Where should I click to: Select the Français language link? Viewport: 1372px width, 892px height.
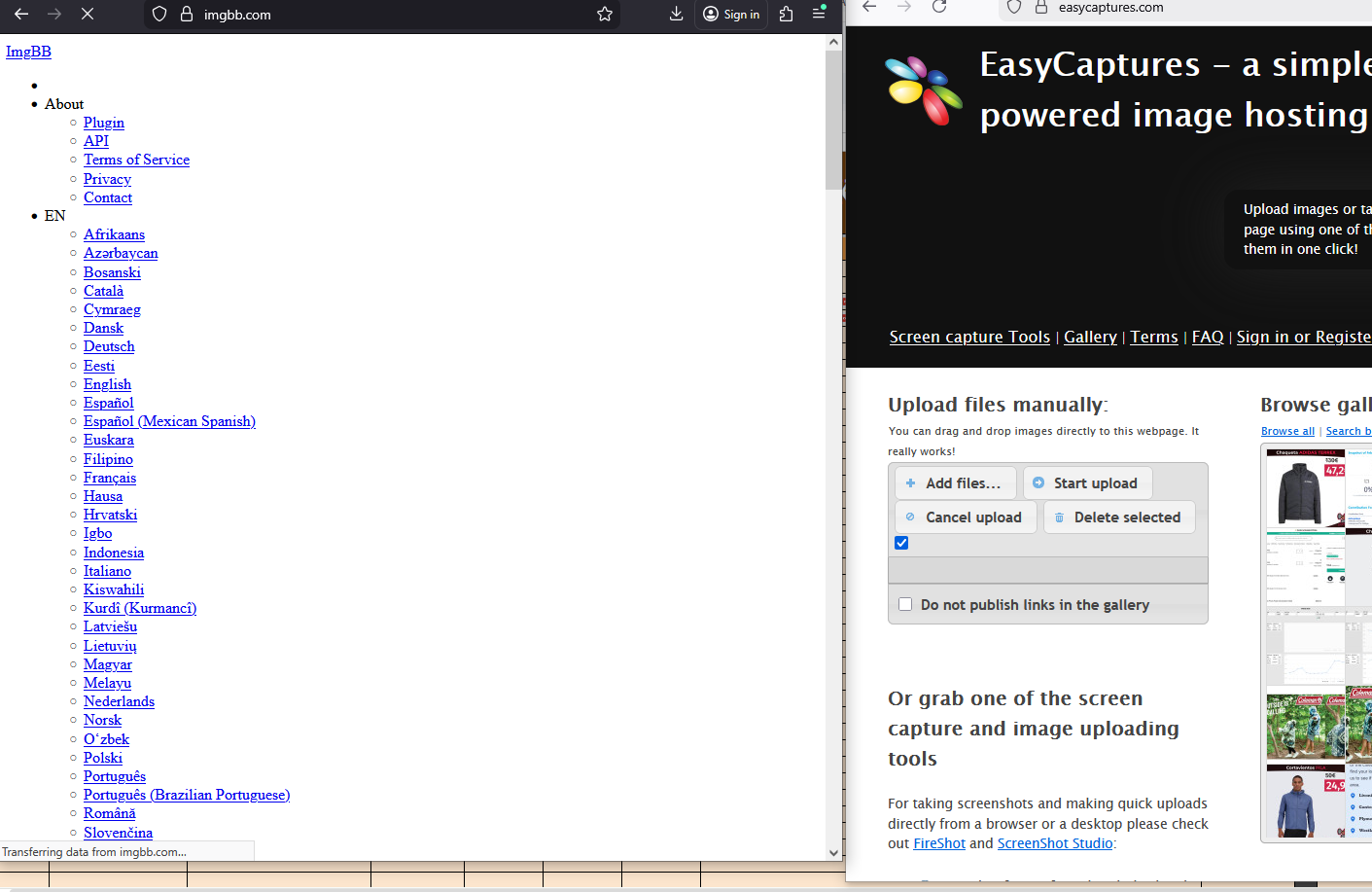point(110,478)
